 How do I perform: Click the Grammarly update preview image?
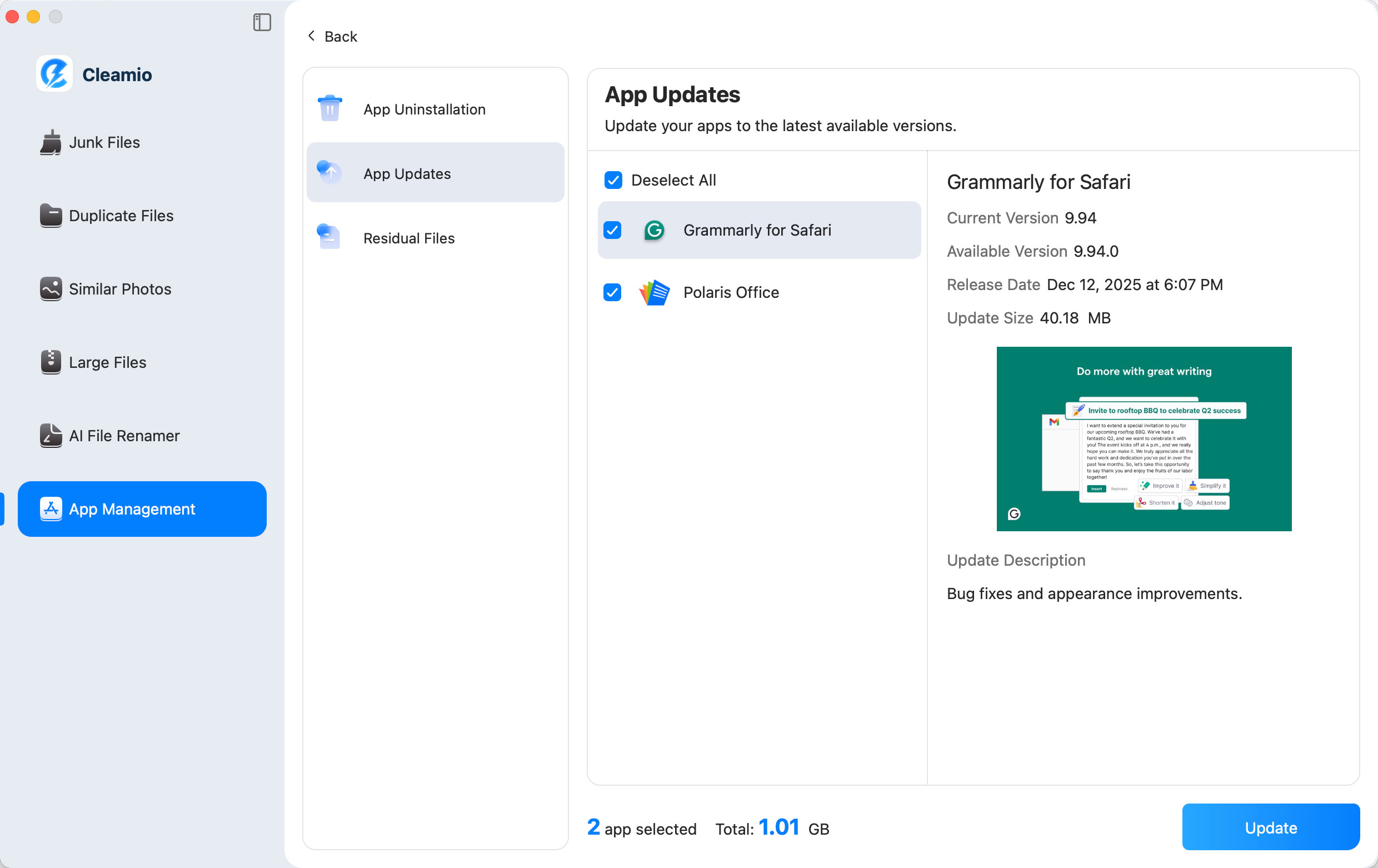click(x=1144, y=440)
